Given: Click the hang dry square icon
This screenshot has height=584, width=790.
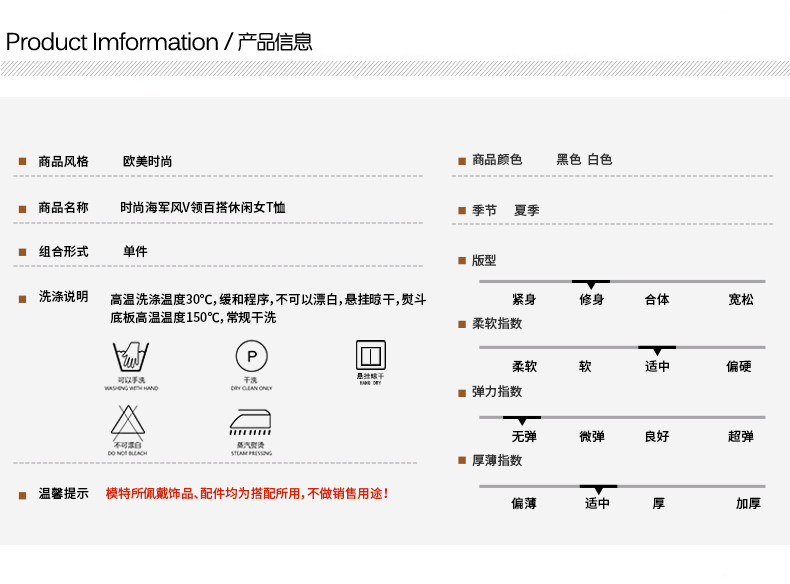Looking at the screenshot, I should click(x=371, y=356).
